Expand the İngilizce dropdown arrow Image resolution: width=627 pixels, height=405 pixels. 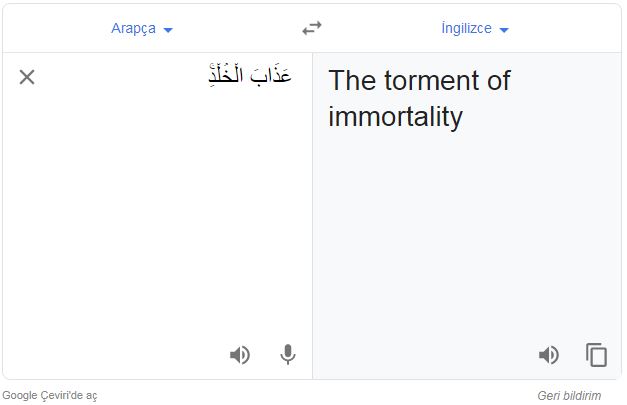[504, 30]
